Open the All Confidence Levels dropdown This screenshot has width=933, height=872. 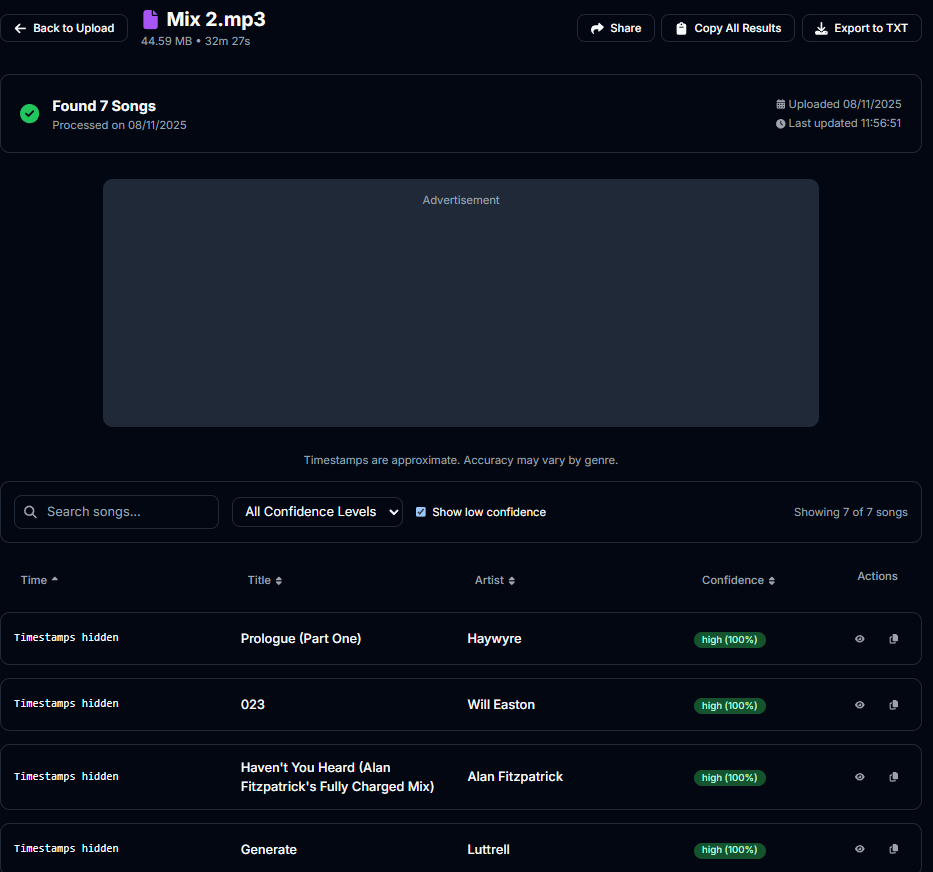(317, 512)
